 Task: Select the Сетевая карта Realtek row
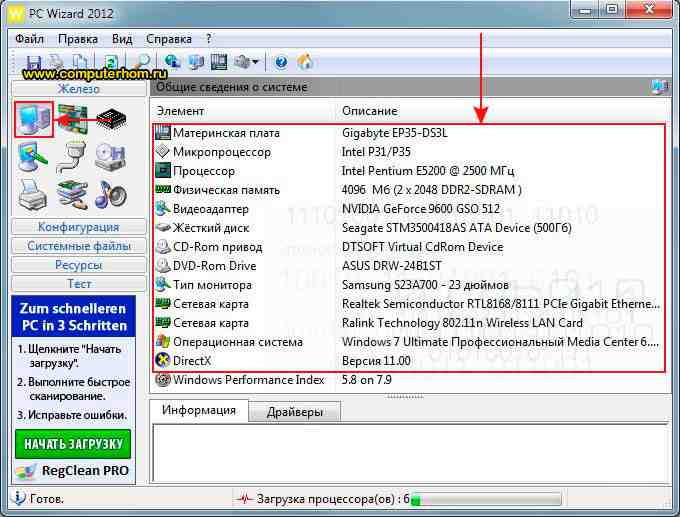pyautogui.click(x=409, y=304)
